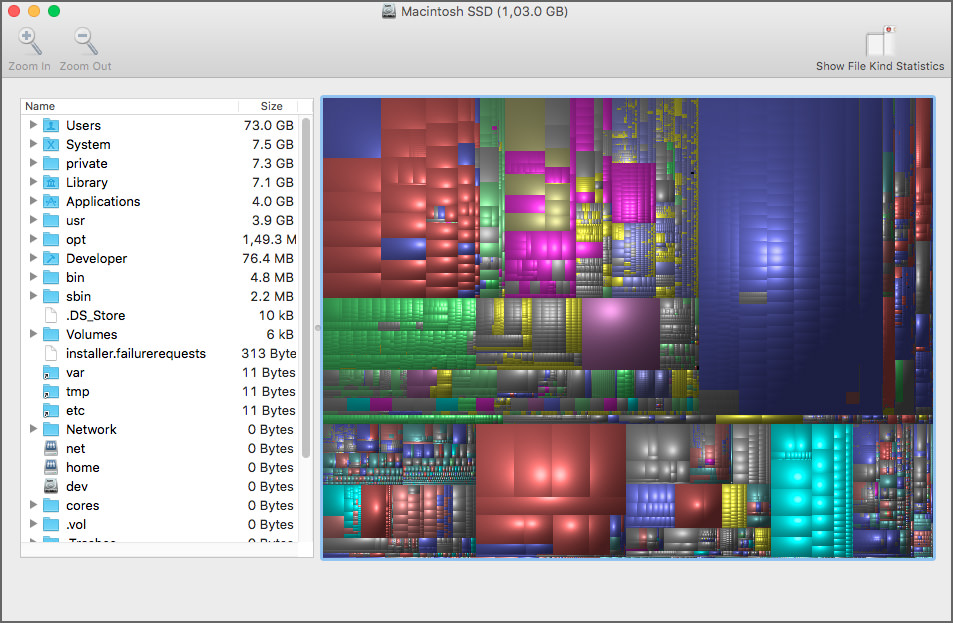Click the Applications folder icon
The width and height of the screenshot is (953, 623).
[x=52, y=201]
